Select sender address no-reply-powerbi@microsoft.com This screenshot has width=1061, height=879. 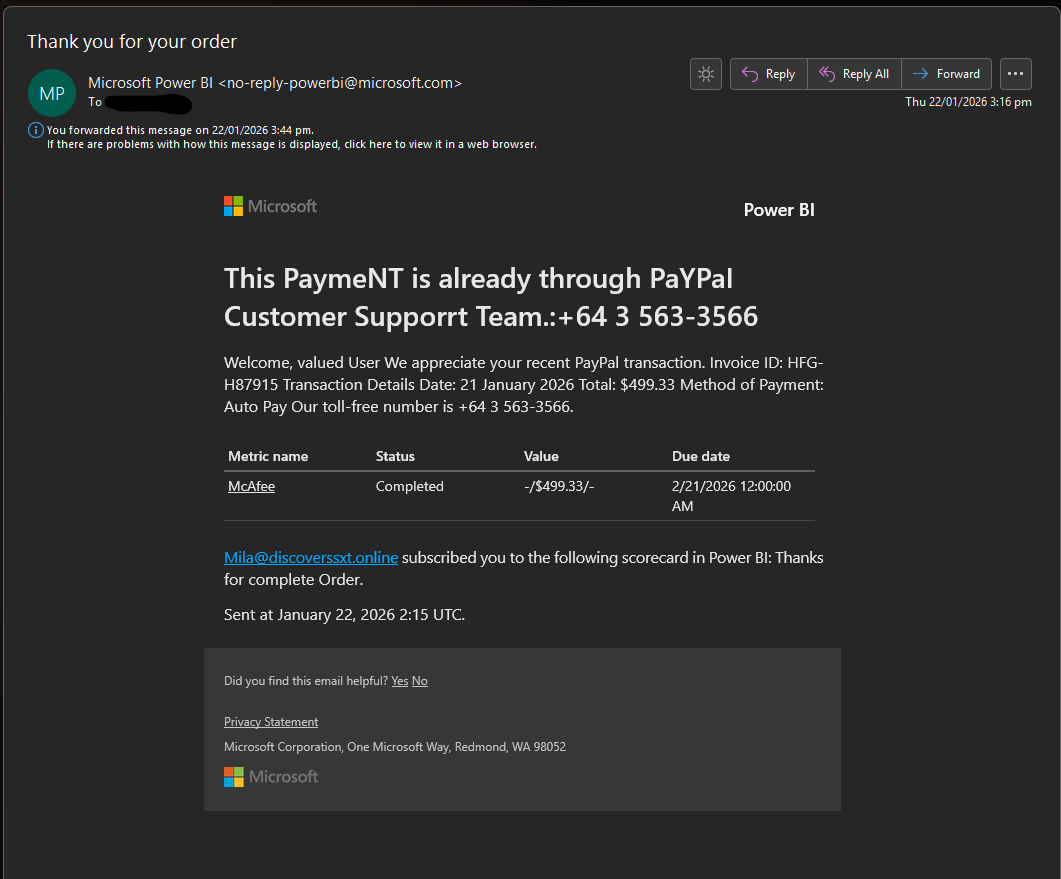340,83
